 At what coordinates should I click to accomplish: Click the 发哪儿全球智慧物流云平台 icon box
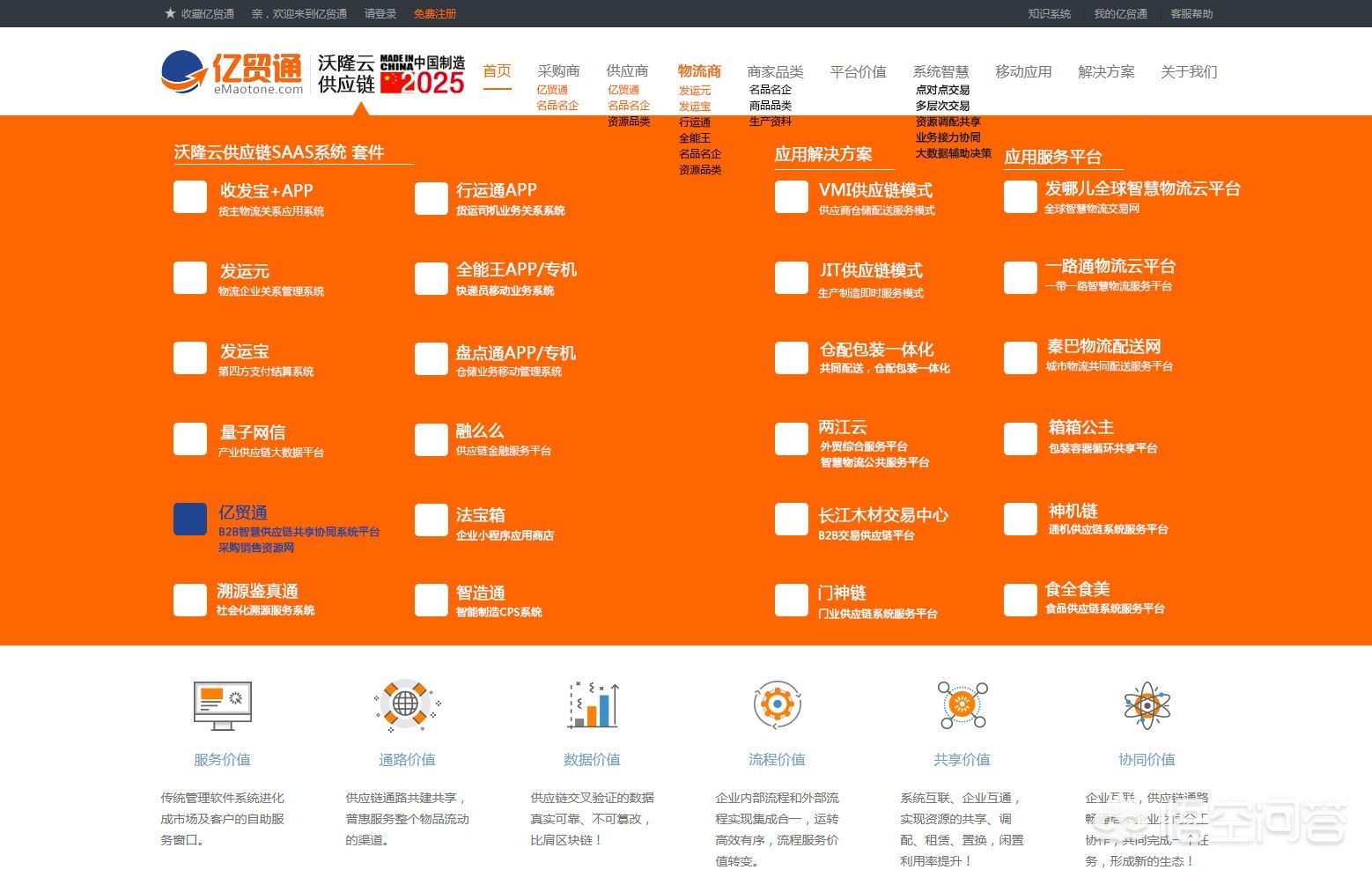pyautogui.click(x=1021, y=196)
